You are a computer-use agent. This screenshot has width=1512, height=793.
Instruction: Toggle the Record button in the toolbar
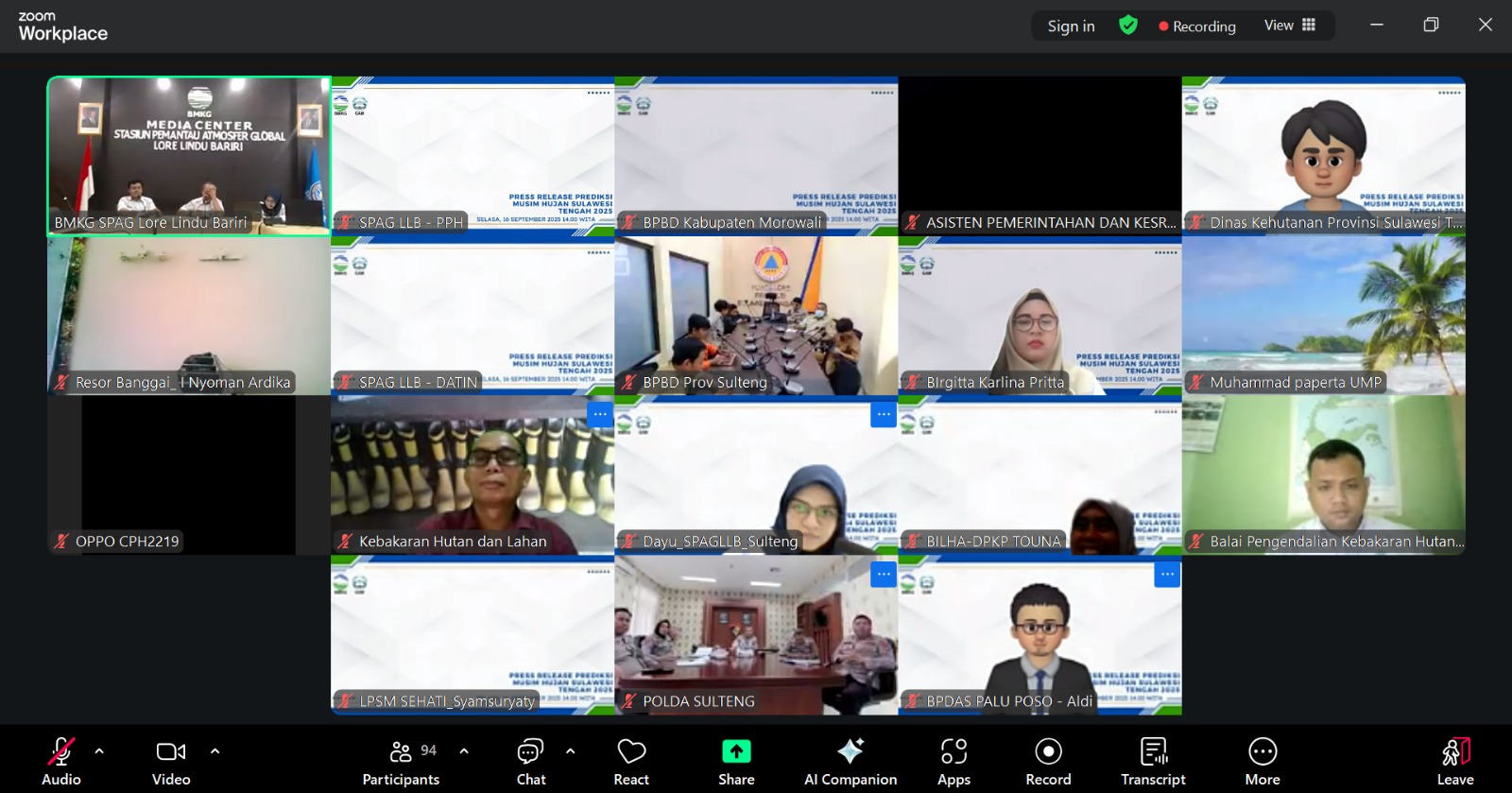1048,760
